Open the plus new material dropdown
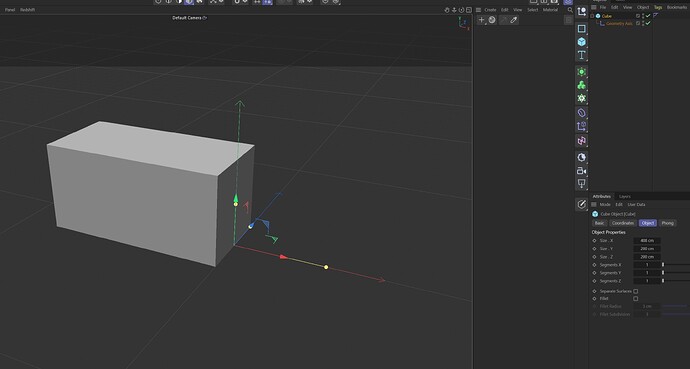 coord(481,20)
